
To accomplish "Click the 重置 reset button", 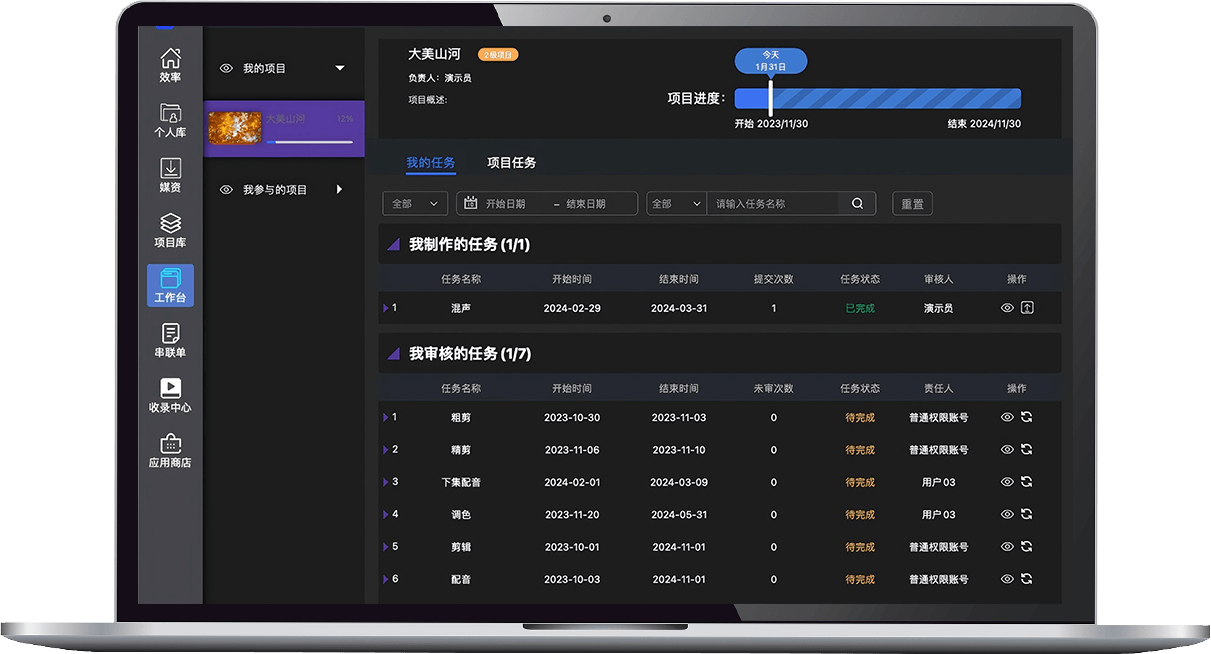I will [912, 203].
